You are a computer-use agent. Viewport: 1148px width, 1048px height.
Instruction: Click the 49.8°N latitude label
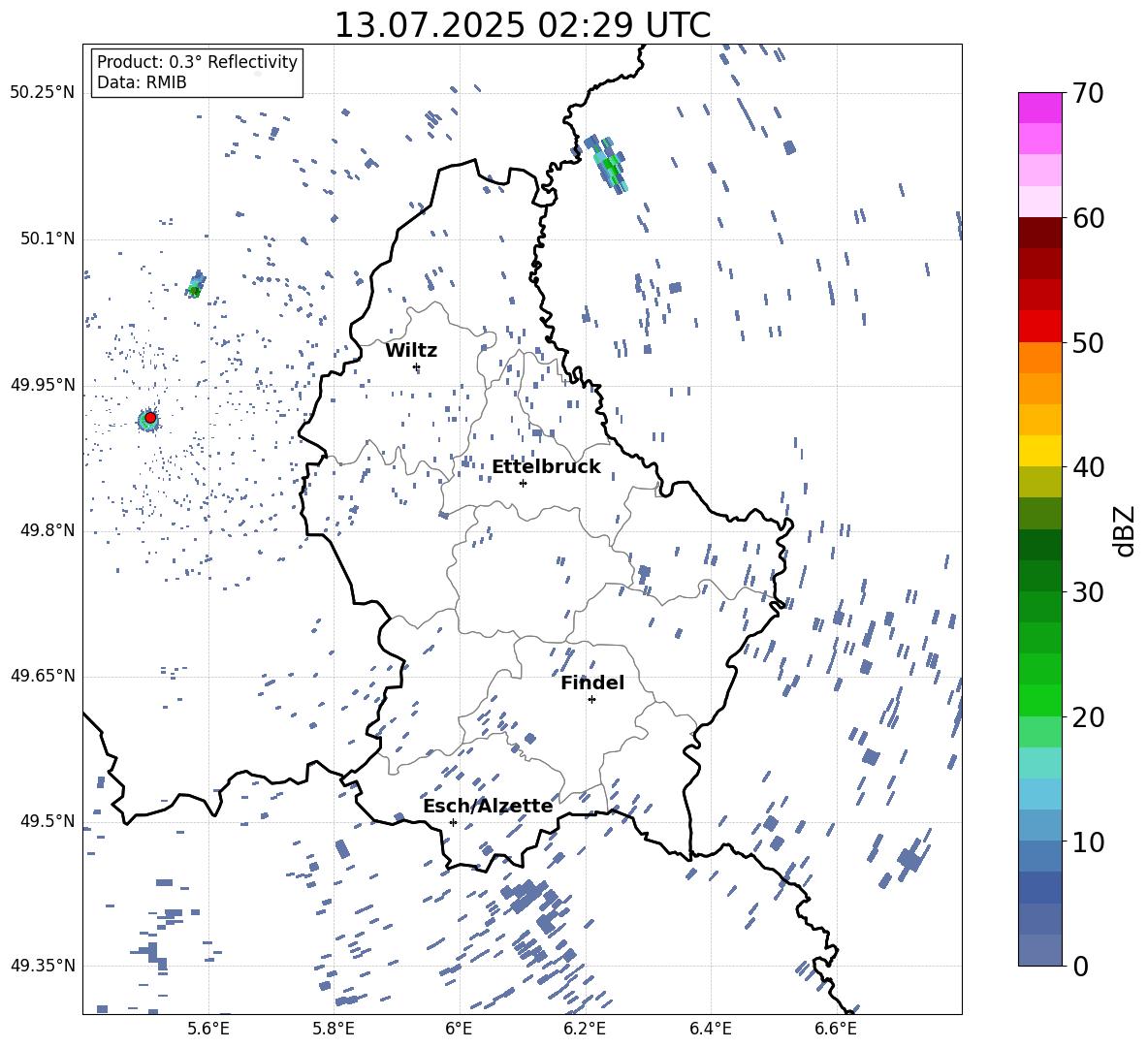pos(47,530)
